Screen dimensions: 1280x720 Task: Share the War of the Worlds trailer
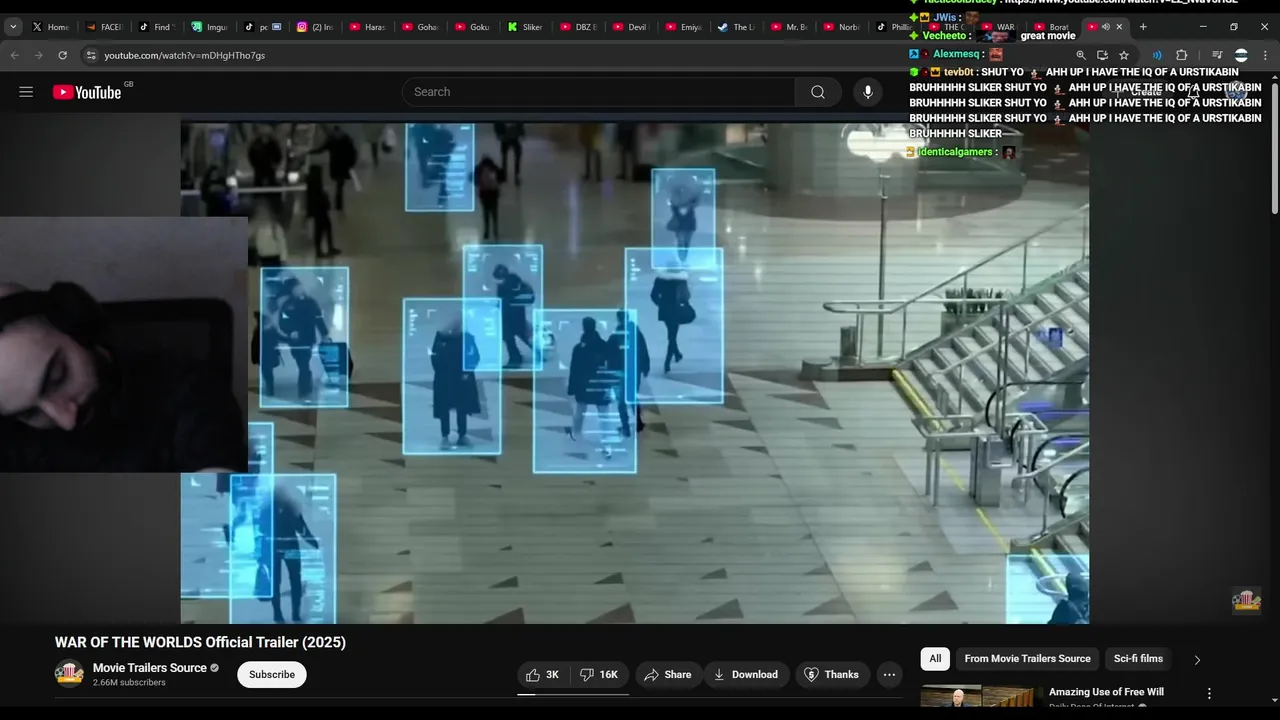point(667,675)
